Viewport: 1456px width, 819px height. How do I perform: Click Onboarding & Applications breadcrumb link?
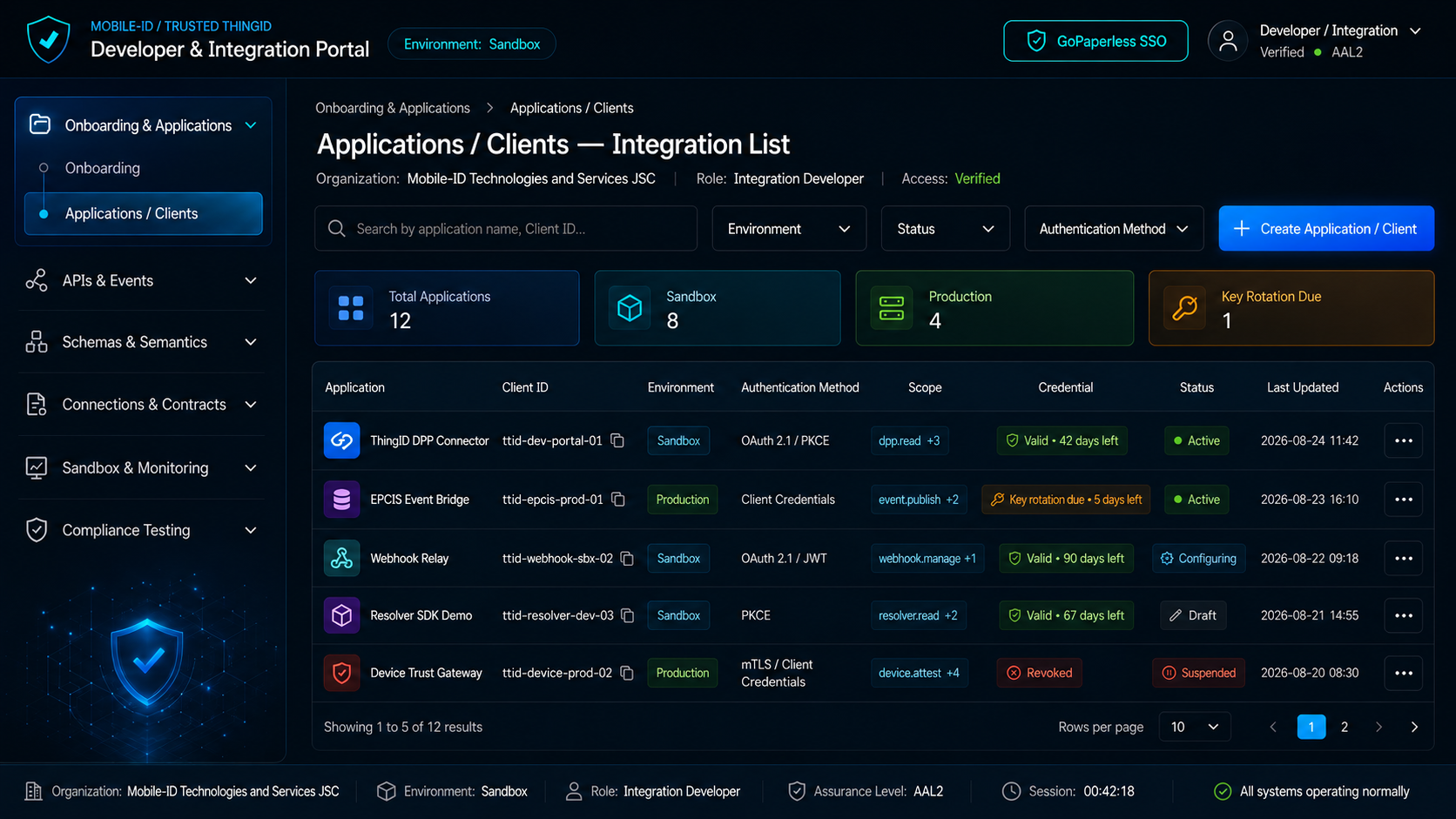tap(393, 108)
